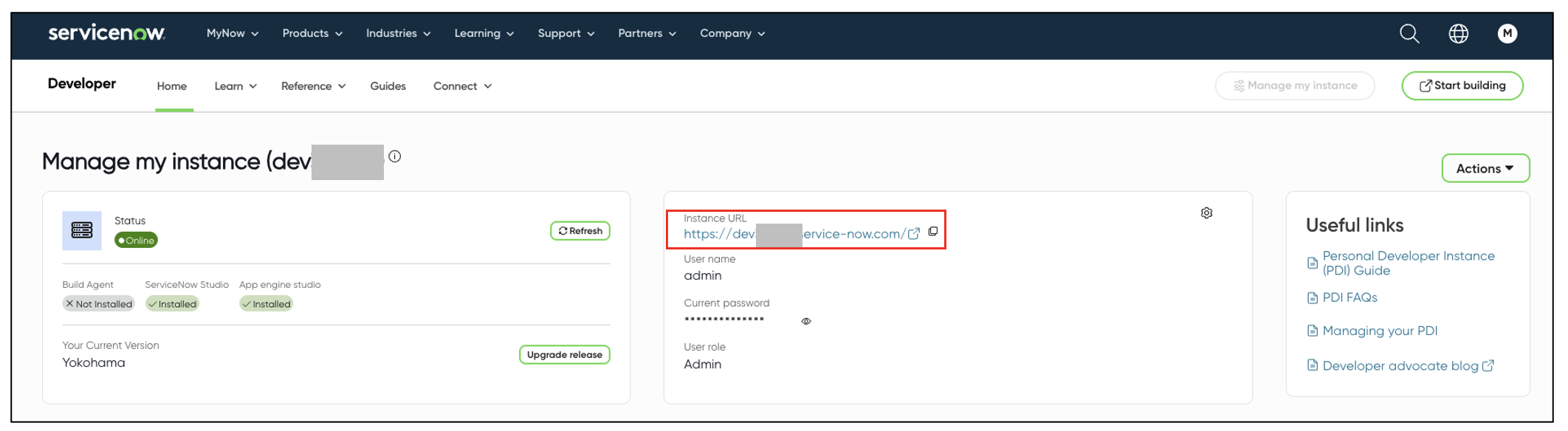Click the App engine studio Installed badge
Image resolution: width=1568 pixels, height=431 pixels.
tap(266, 304)
